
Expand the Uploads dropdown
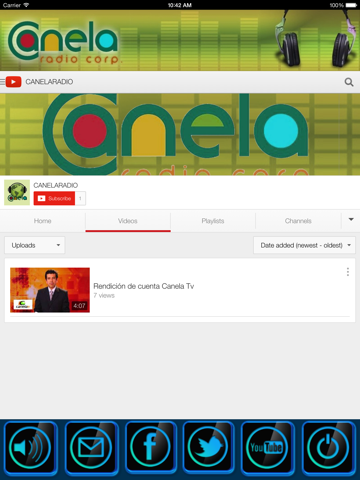pyautogui.click(x=35, y=245)
